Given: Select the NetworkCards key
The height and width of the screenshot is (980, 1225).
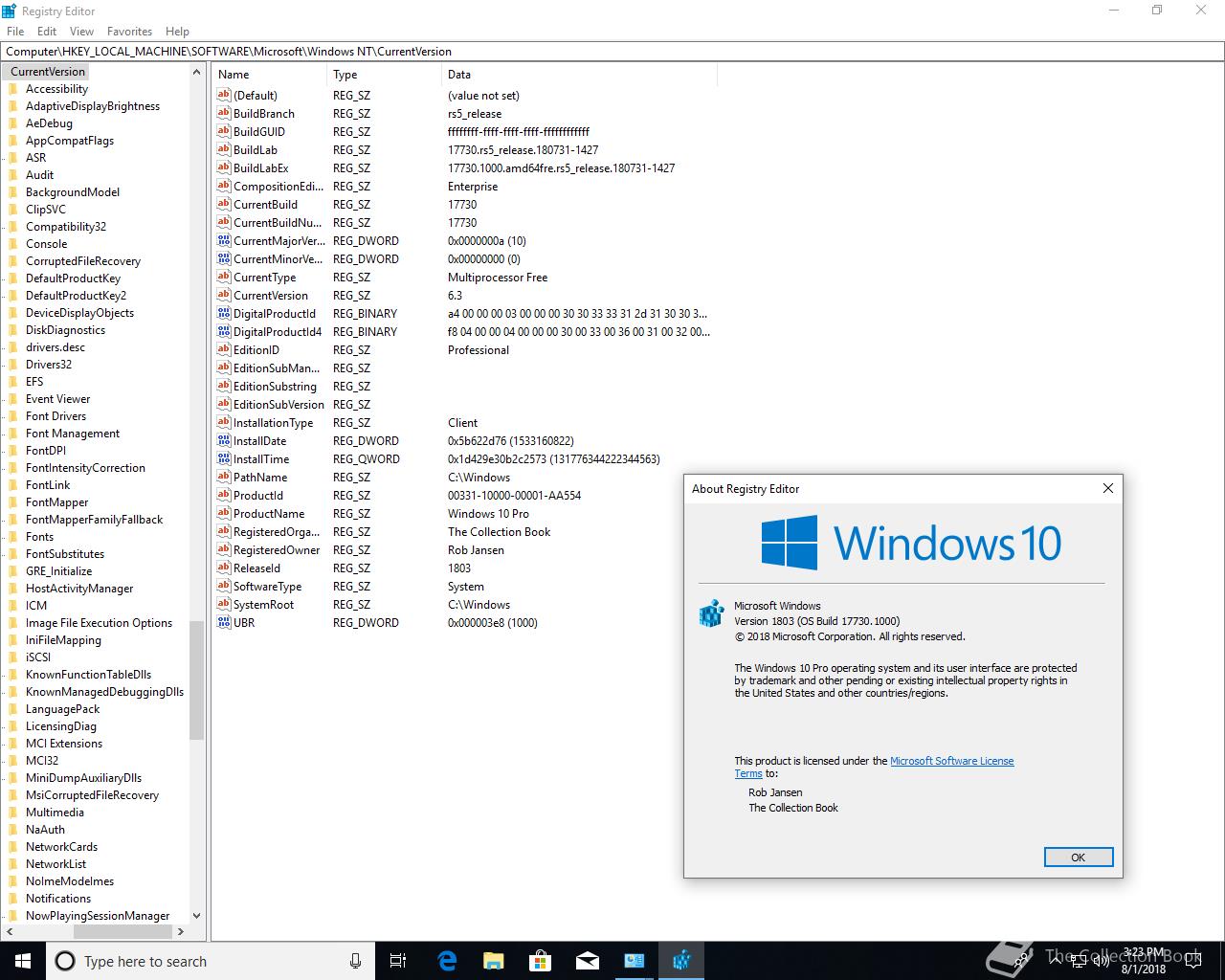Looking at the screenshot, I should [x=61, y=847].
